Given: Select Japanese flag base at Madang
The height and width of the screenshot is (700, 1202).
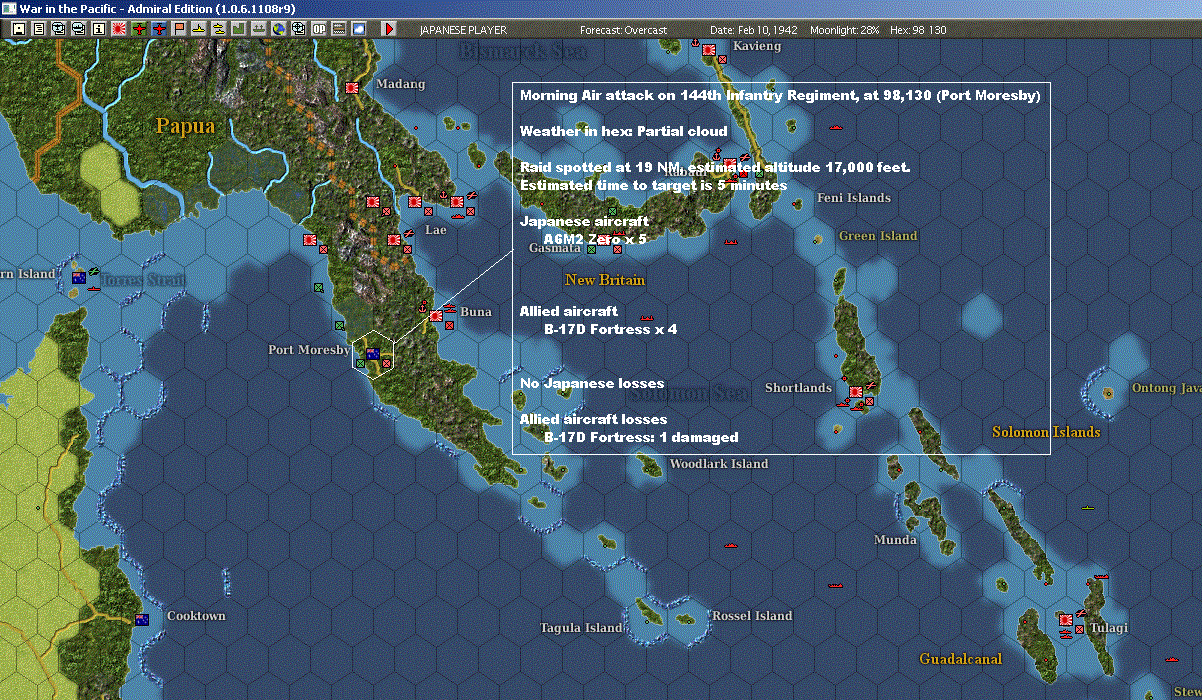Looking at the screenshot, I should [352, 88].
